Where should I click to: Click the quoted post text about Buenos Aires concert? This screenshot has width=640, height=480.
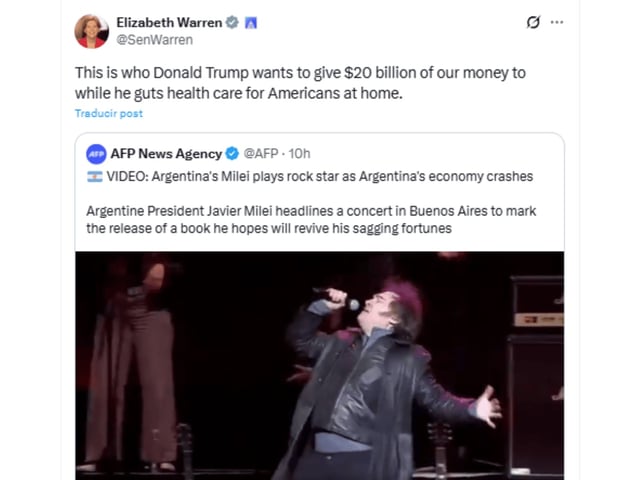(311, 220)
